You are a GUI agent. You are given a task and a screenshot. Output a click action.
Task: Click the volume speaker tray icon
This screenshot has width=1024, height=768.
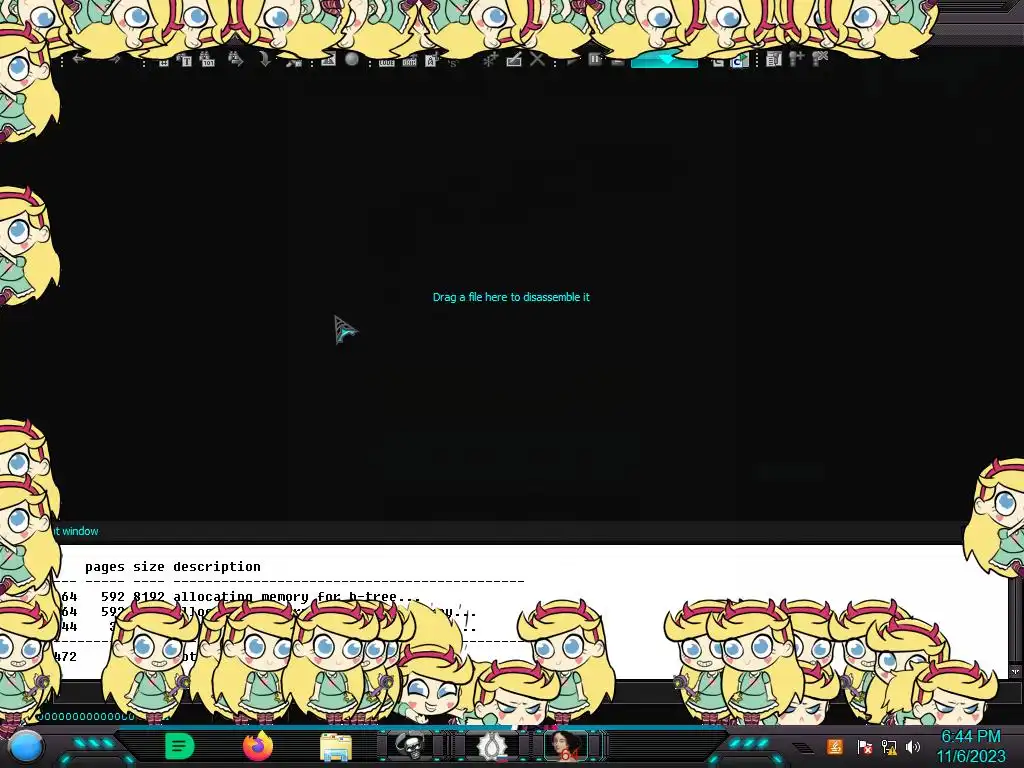(x=912, y=746)
